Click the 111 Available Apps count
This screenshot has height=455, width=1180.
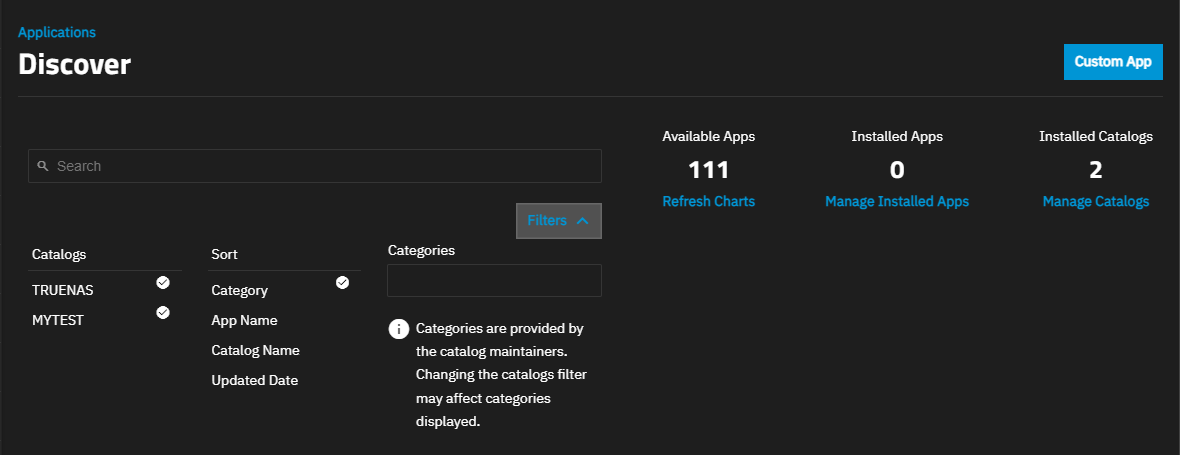click(708, 170)
